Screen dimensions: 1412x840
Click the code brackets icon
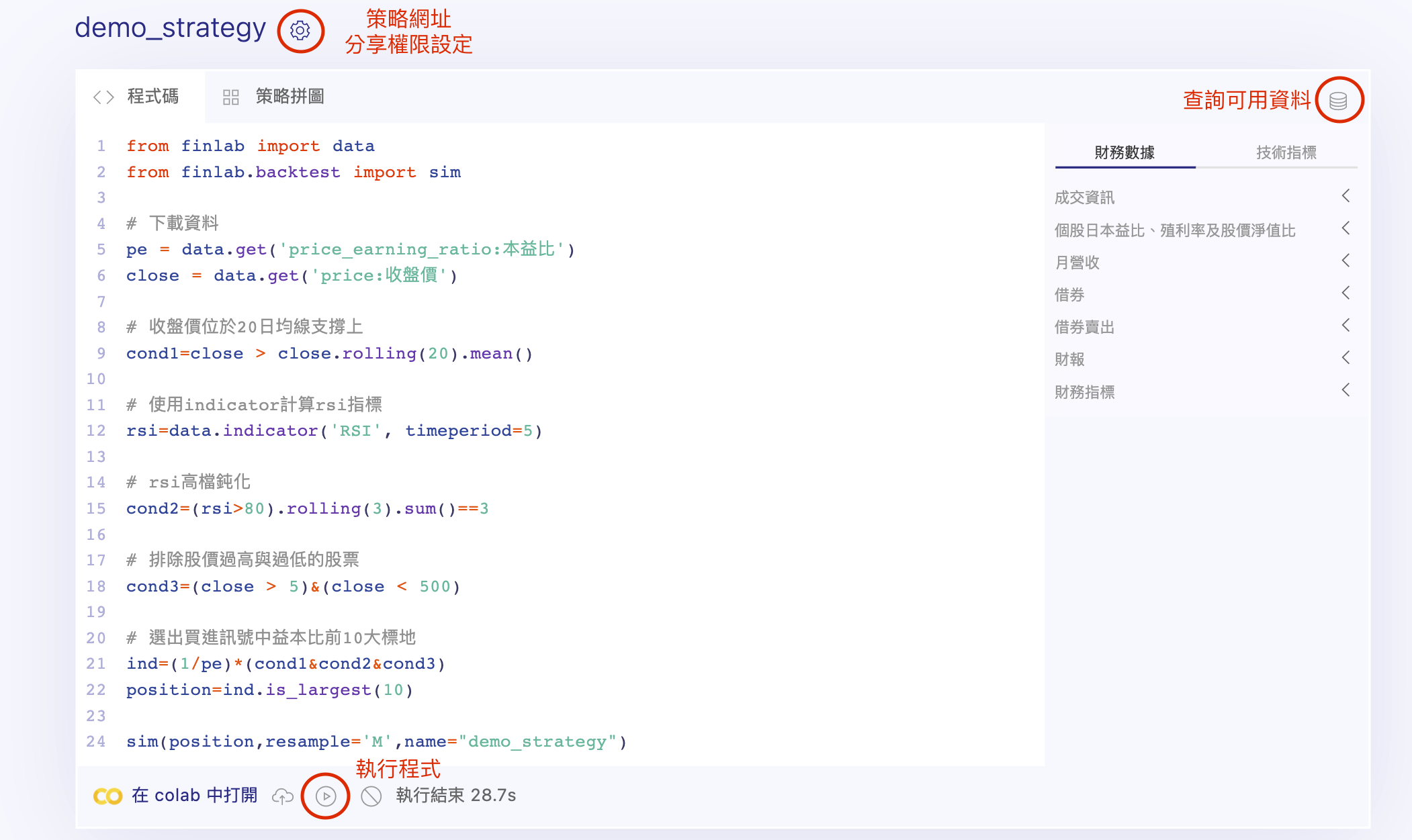click(x=103, y=97)
